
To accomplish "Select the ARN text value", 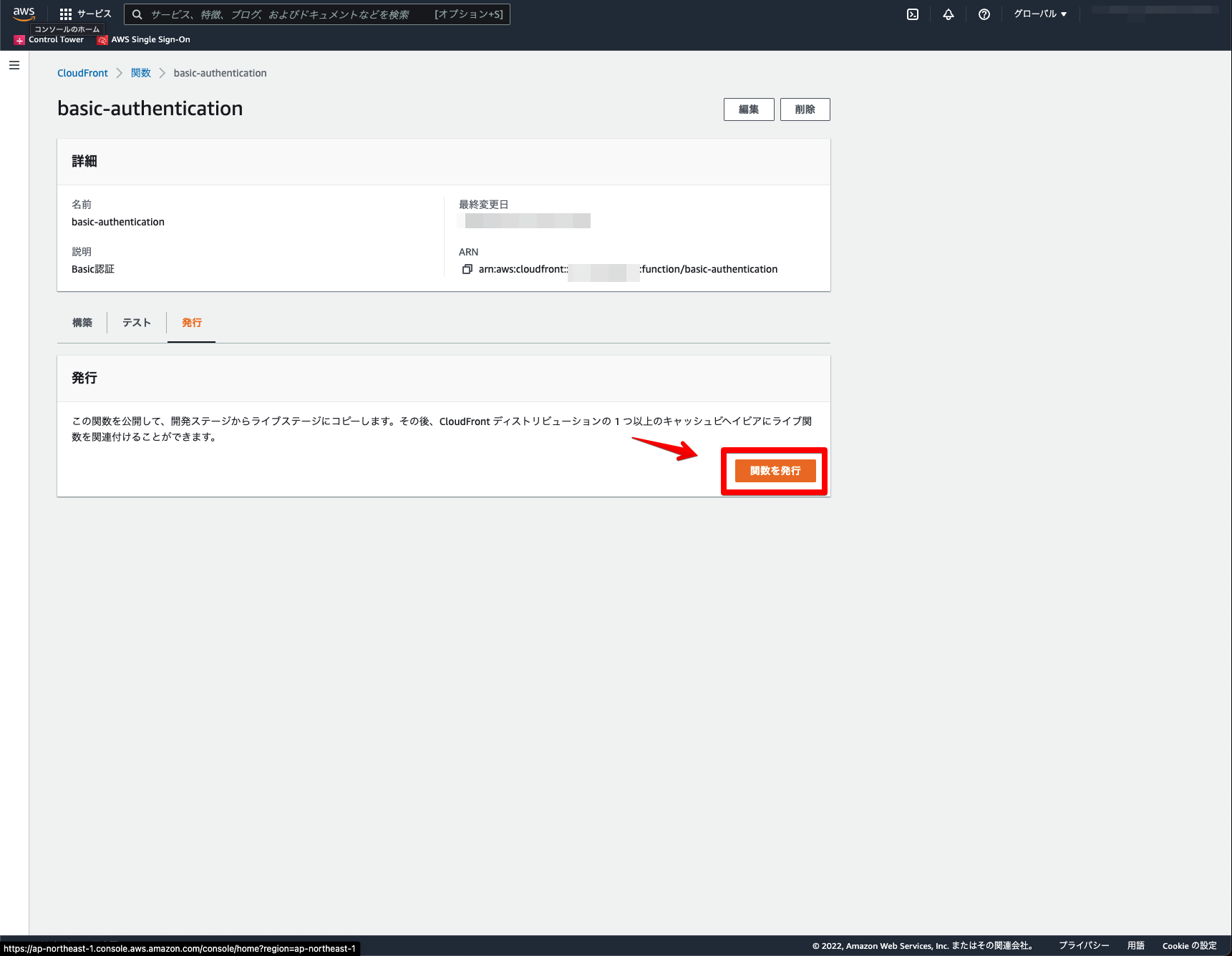I will coord(628,269).
